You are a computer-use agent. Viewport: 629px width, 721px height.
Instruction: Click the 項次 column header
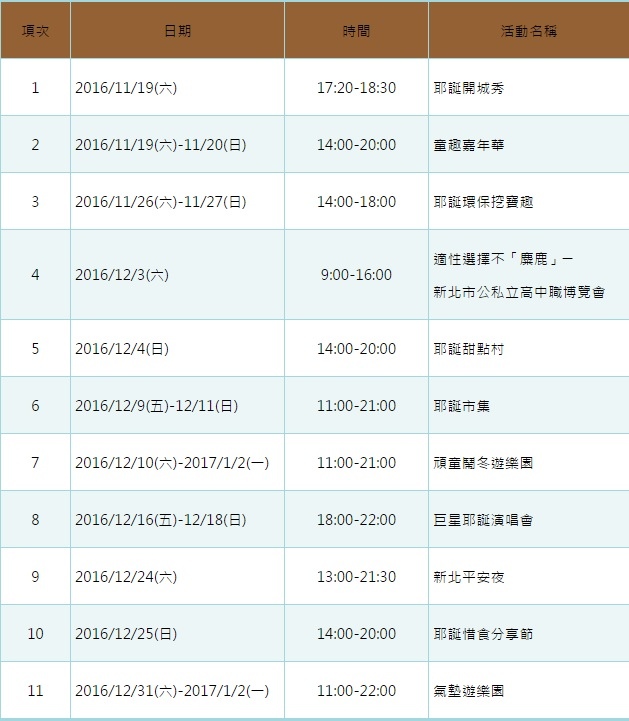pos(35,31)
